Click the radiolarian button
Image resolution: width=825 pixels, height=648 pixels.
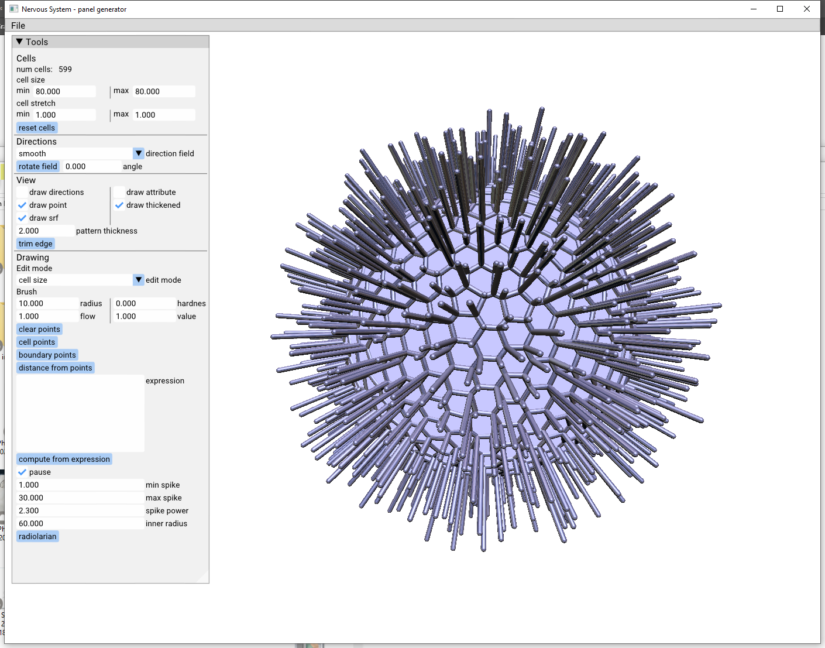click(x=38, y=536)
